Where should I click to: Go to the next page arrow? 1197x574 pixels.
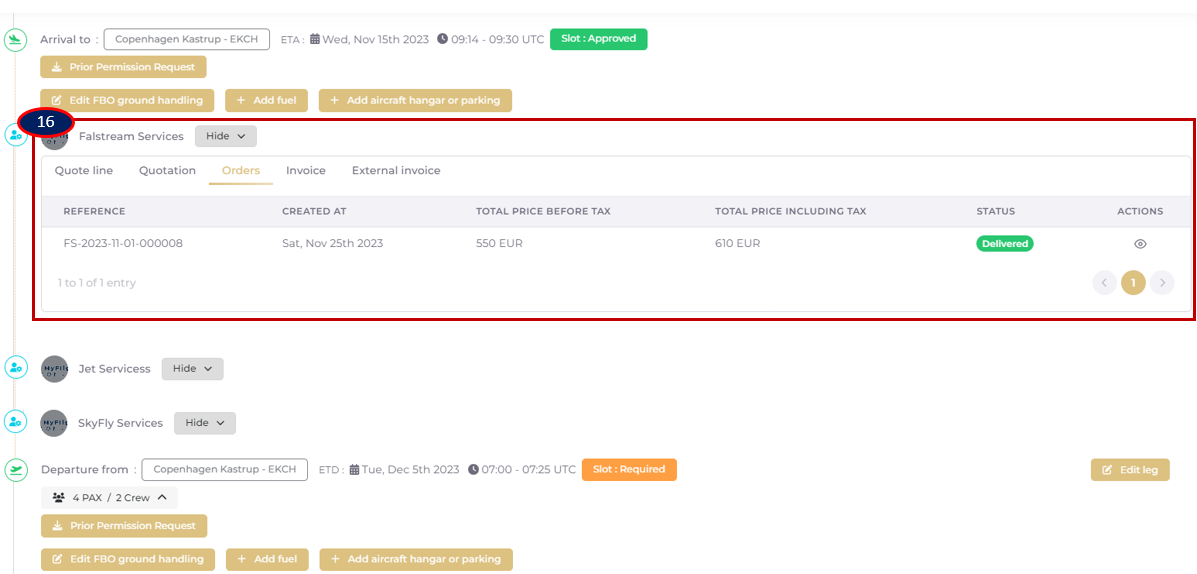pyautogui.click(x=1161, y=283)
